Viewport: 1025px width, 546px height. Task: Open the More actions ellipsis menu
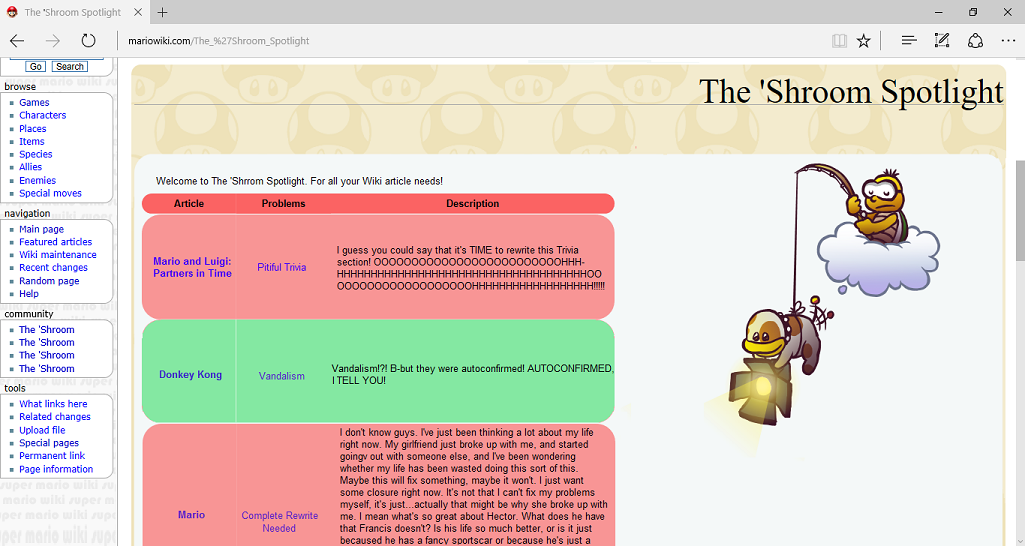pyautogui.click(x=1007, y=41)
